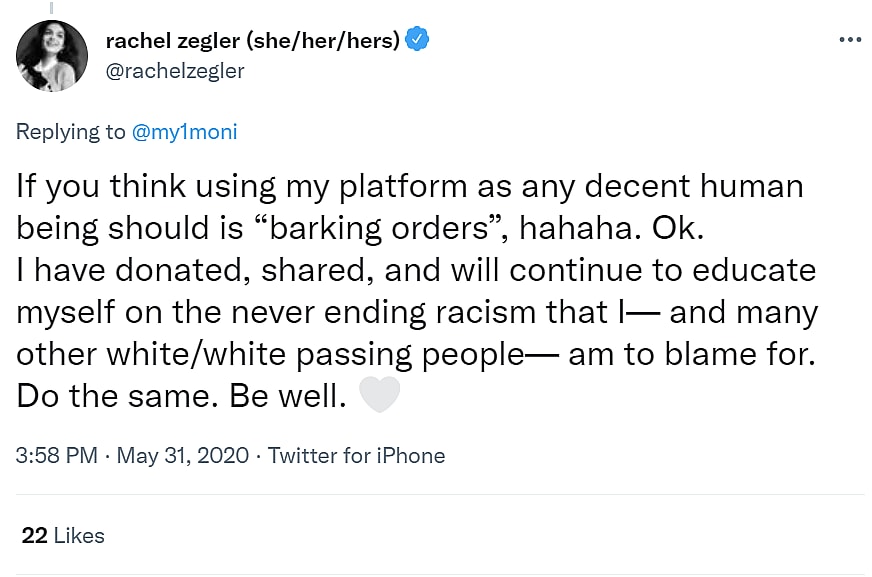Open the @rachelzegler handle
This screenshot has width=872, height=577.
click(175, 70)
